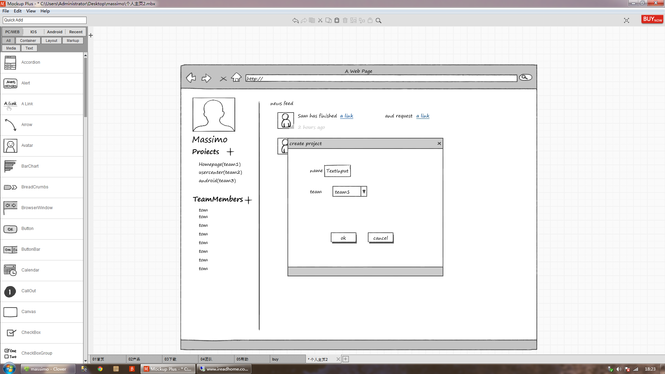Filter components by Media

click(11, 48)
